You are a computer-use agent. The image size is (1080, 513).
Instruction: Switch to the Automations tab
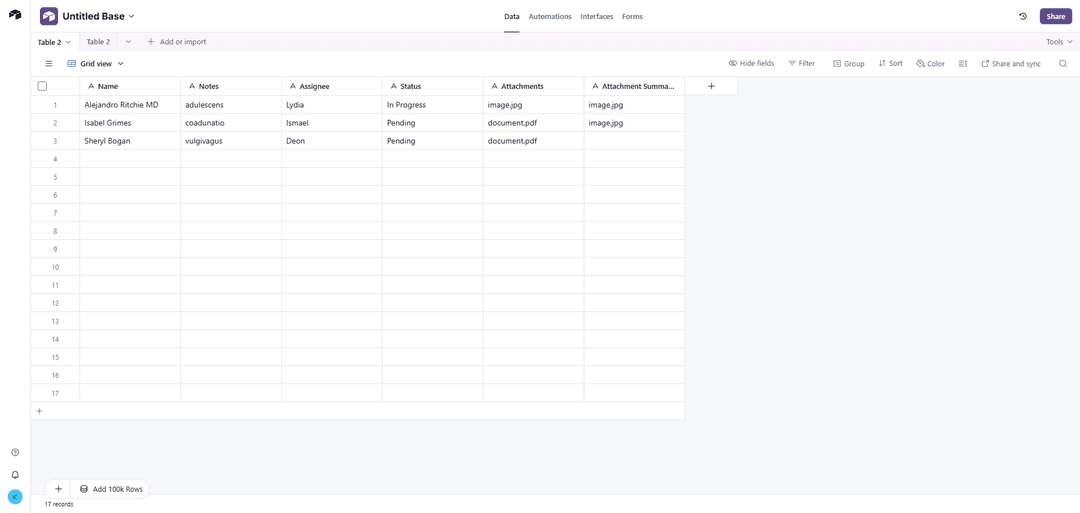tap(550, 17)
